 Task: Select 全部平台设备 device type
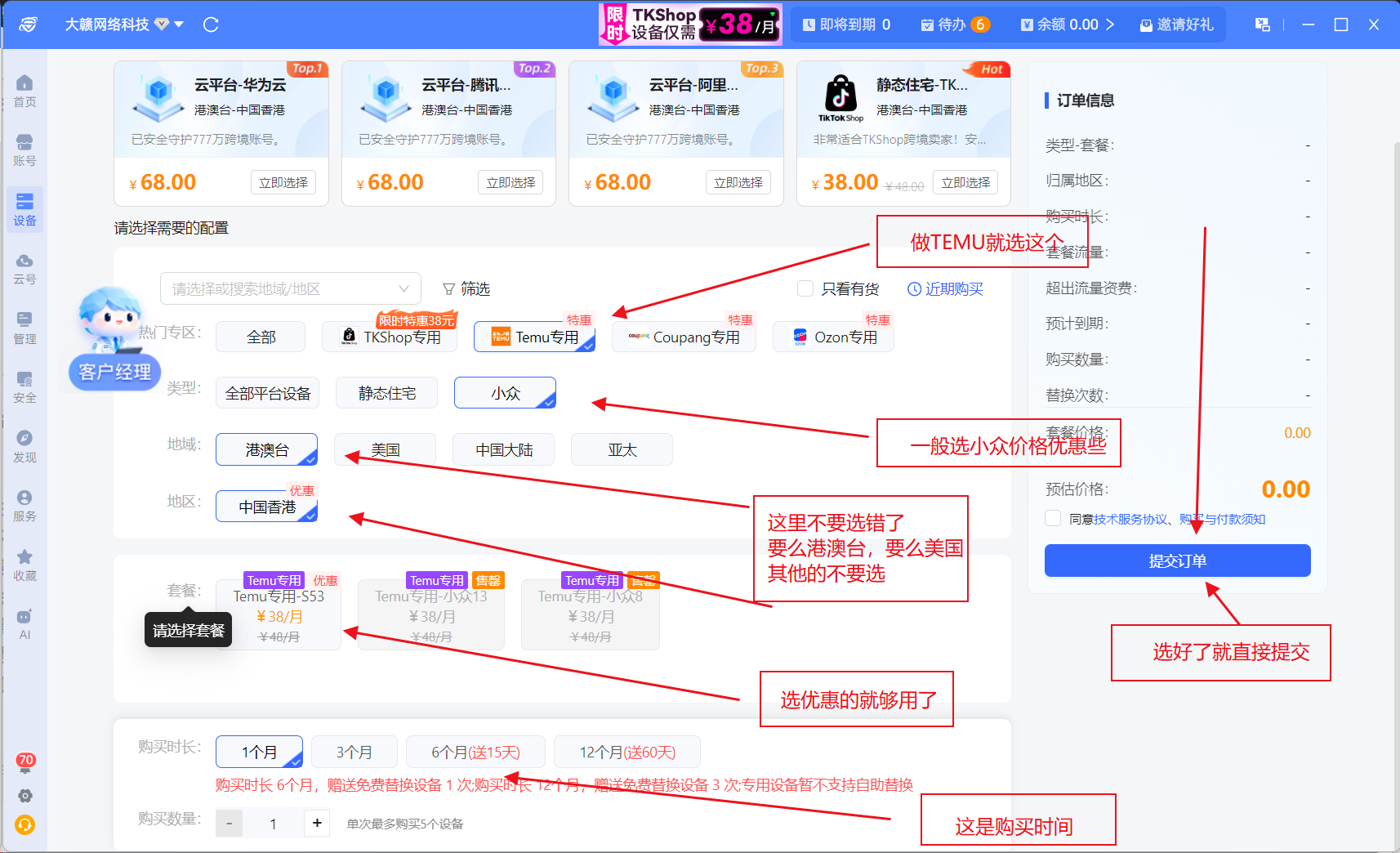[267, 393]
